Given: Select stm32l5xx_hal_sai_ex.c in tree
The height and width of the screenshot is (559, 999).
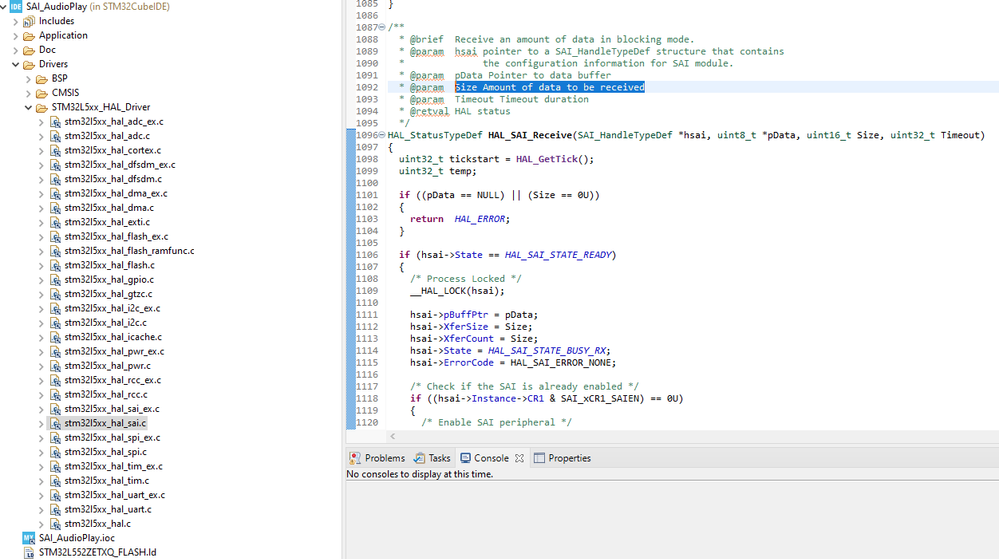Looking at the screenshot, I should (x=111, y=409).
